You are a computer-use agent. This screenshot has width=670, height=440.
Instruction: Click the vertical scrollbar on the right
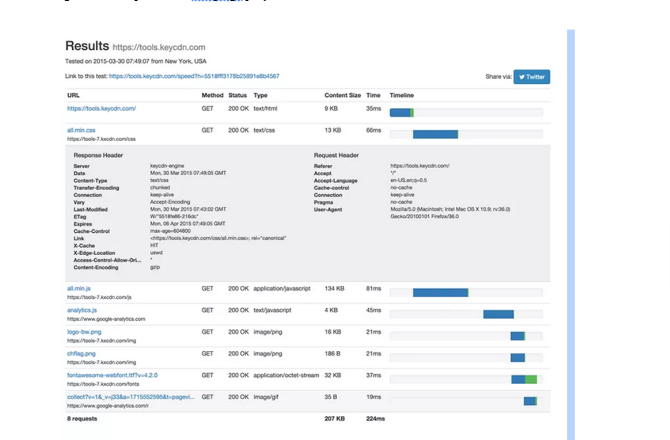(571, 235)
